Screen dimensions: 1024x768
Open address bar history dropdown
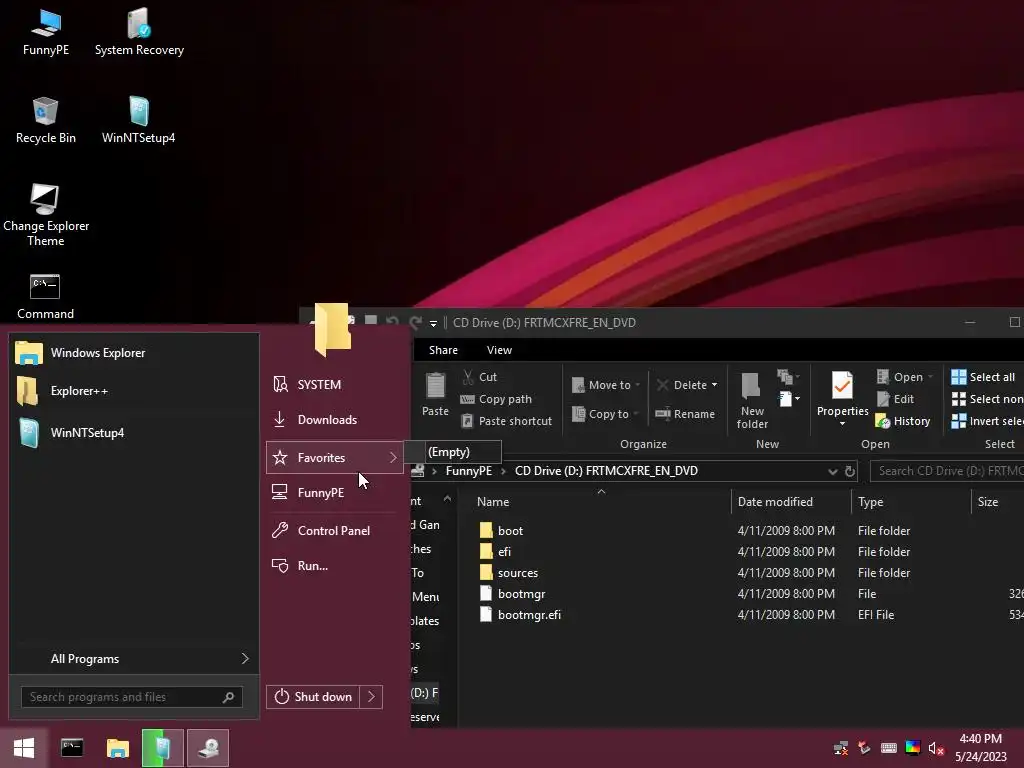832,472
